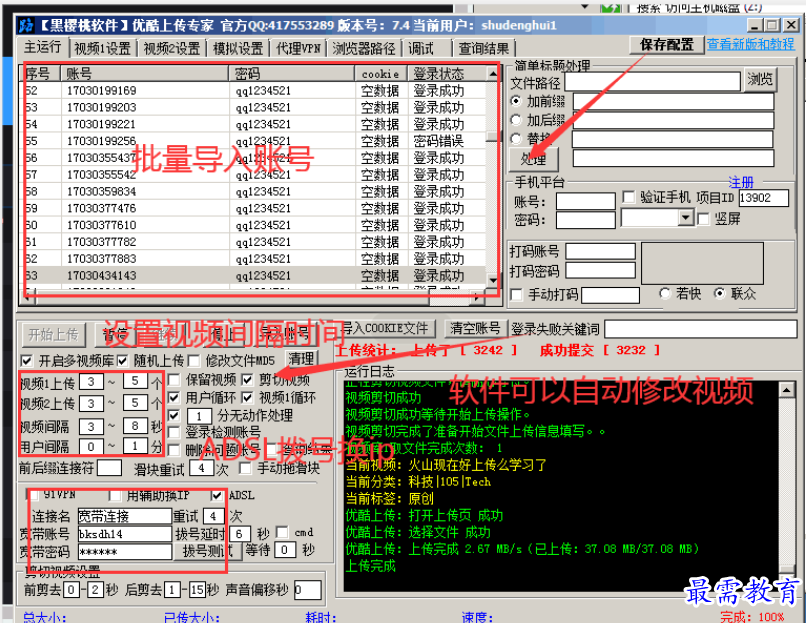This screenshot has height=623, width=808.
Task: Open the 视频1设置 tab
Action: [x=103, y=48]
